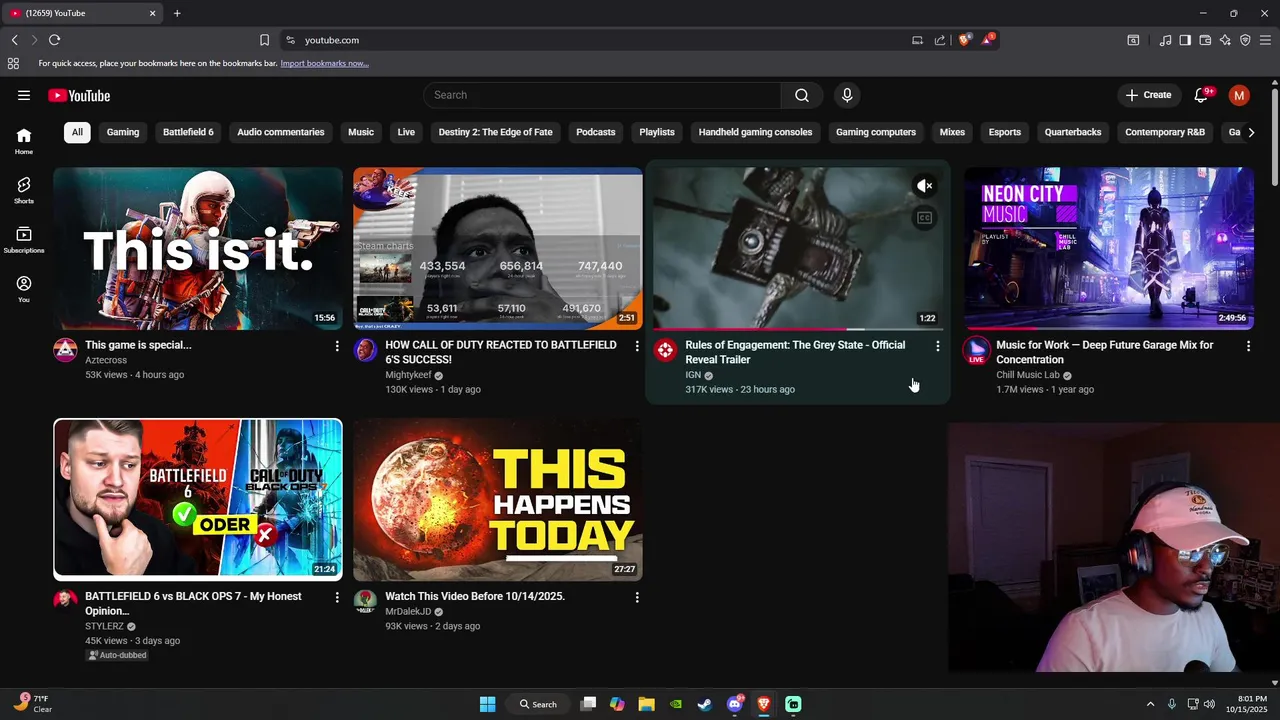The width and height of the screenshot is (1280, 720).
Task: Toggle captions on the Grey State preview
Action: click(925, 218)
